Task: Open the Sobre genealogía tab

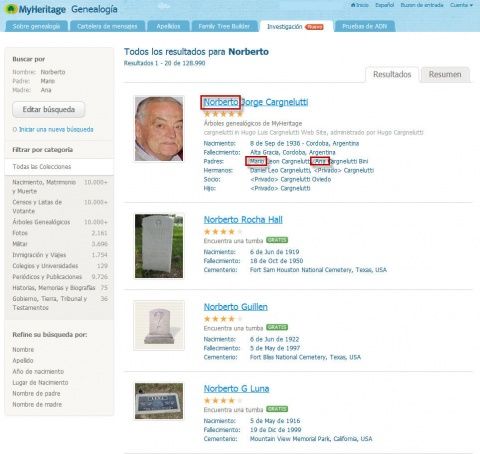Action: click(x=36, y=26)
